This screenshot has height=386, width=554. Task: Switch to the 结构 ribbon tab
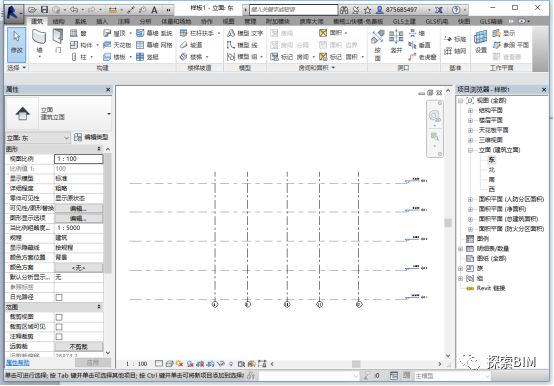click(x=58, y=22)
